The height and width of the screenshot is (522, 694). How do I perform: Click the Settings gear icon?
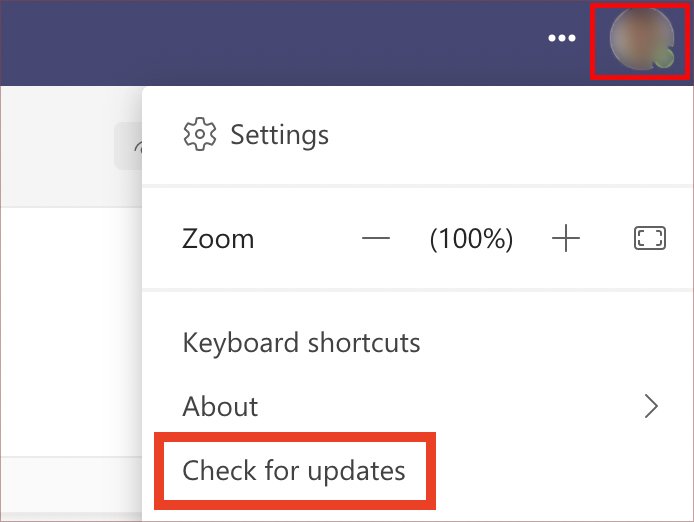(x=200, y=134)
